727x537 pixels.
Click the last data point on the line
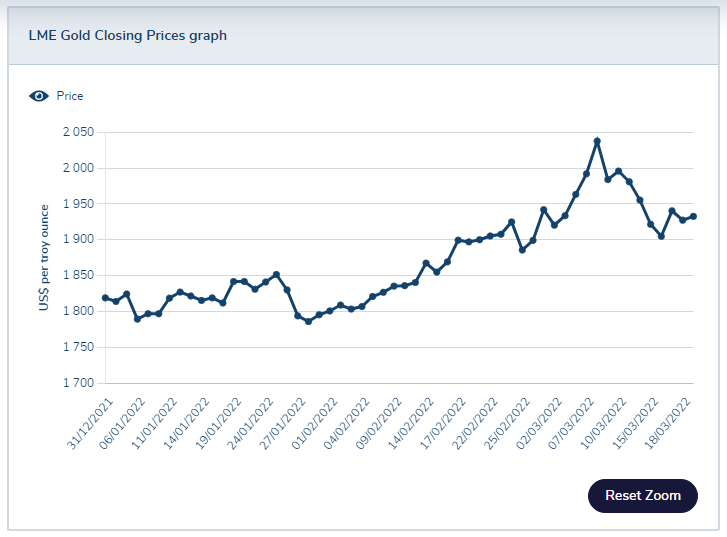click(693, 216)
